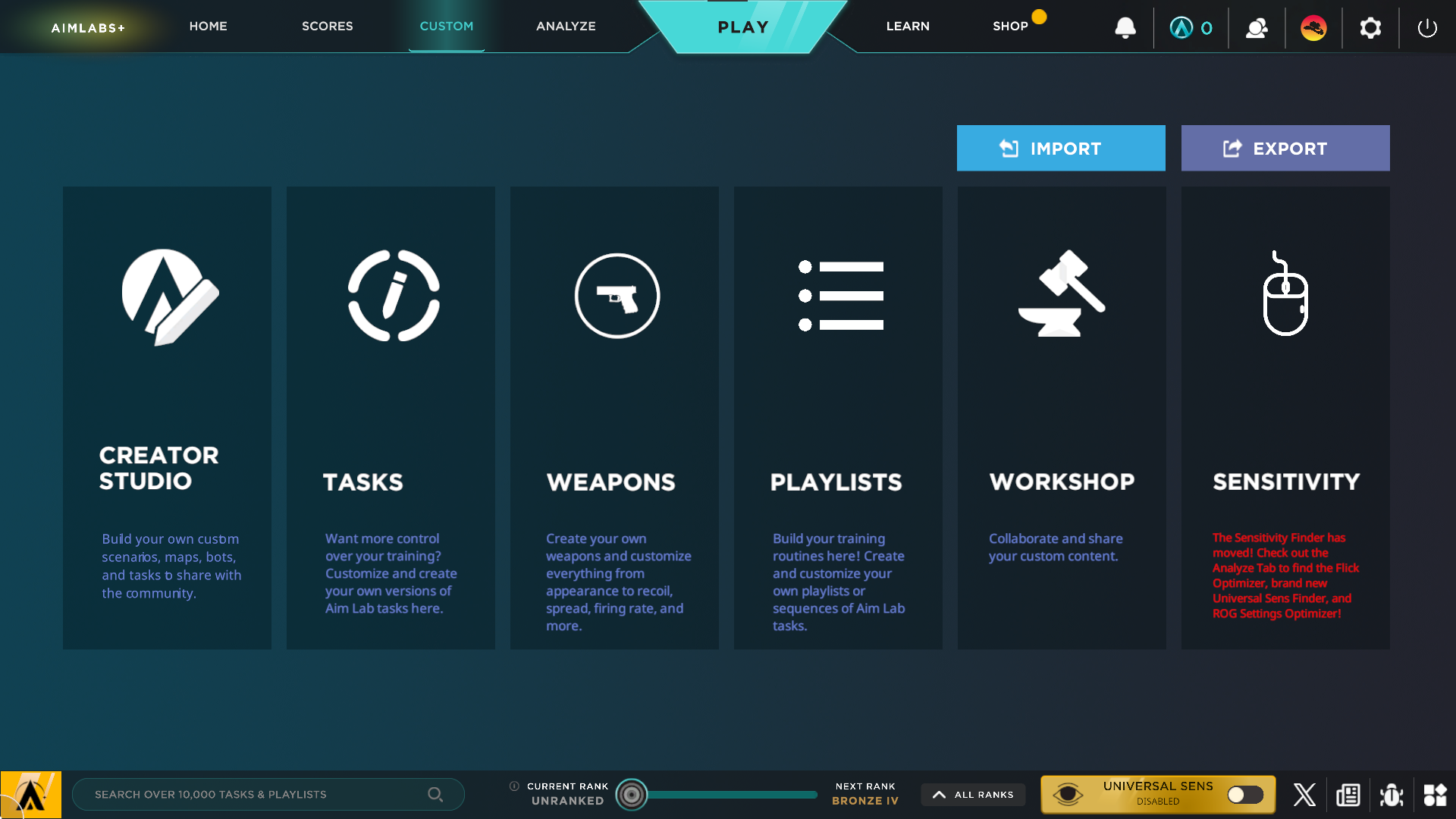Click the bug report icon
This screenshot has height=819, width=1456.
1392,795
